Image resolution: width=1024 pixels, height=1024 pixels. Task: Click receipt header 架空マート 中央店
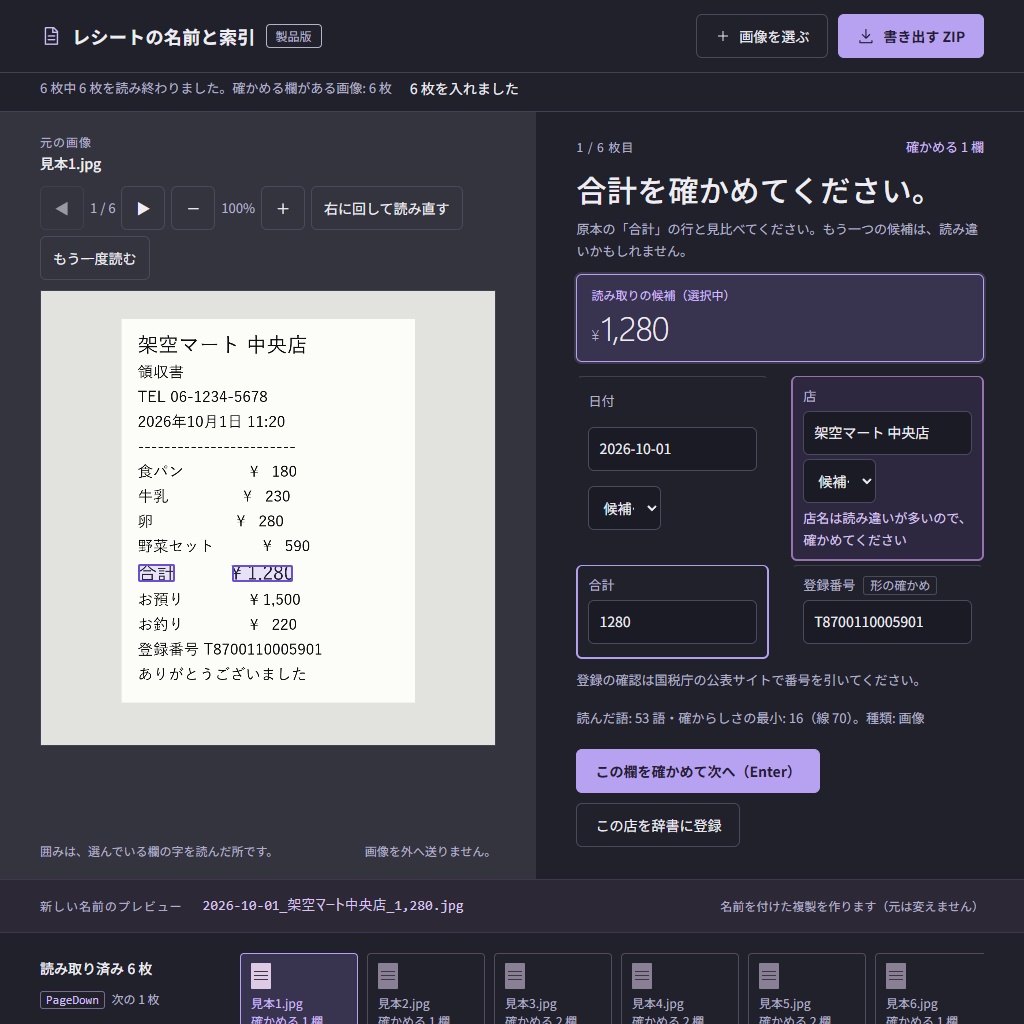tap(222, 345)
